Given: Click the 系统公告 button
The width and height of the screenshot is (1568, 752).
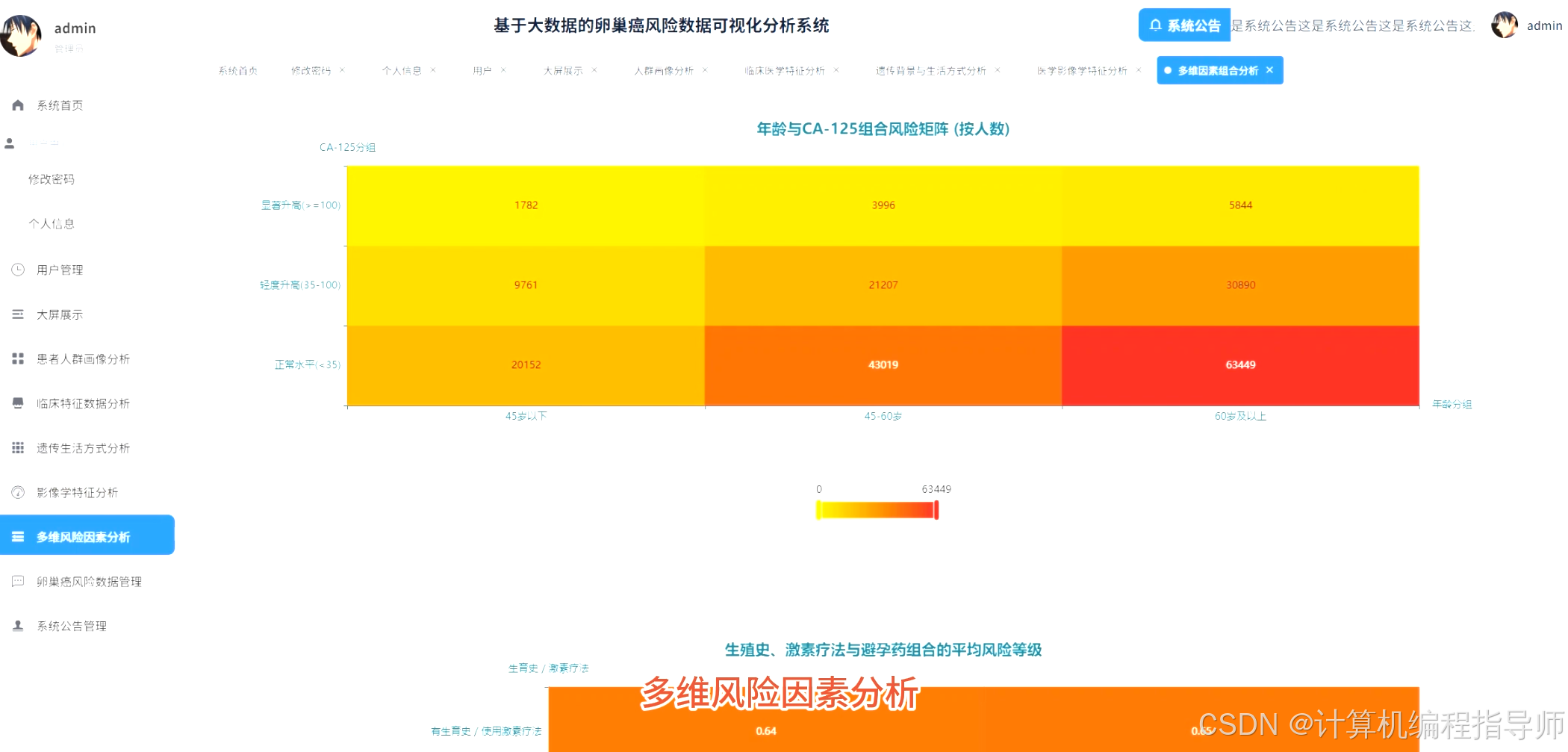Looking at the screenshot, I should [x=1184, y=25].
